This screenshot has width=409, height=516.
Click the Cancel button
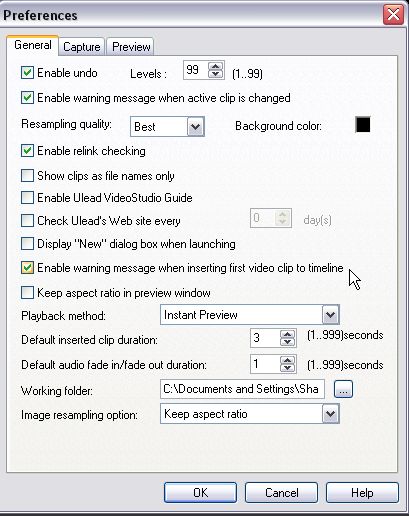[282, 493]
